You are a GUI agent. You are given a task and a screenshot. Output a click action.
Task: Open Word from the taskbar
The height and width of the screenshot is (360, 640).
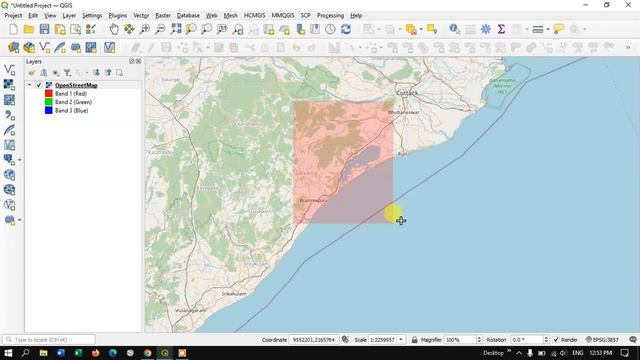point(61,353)
